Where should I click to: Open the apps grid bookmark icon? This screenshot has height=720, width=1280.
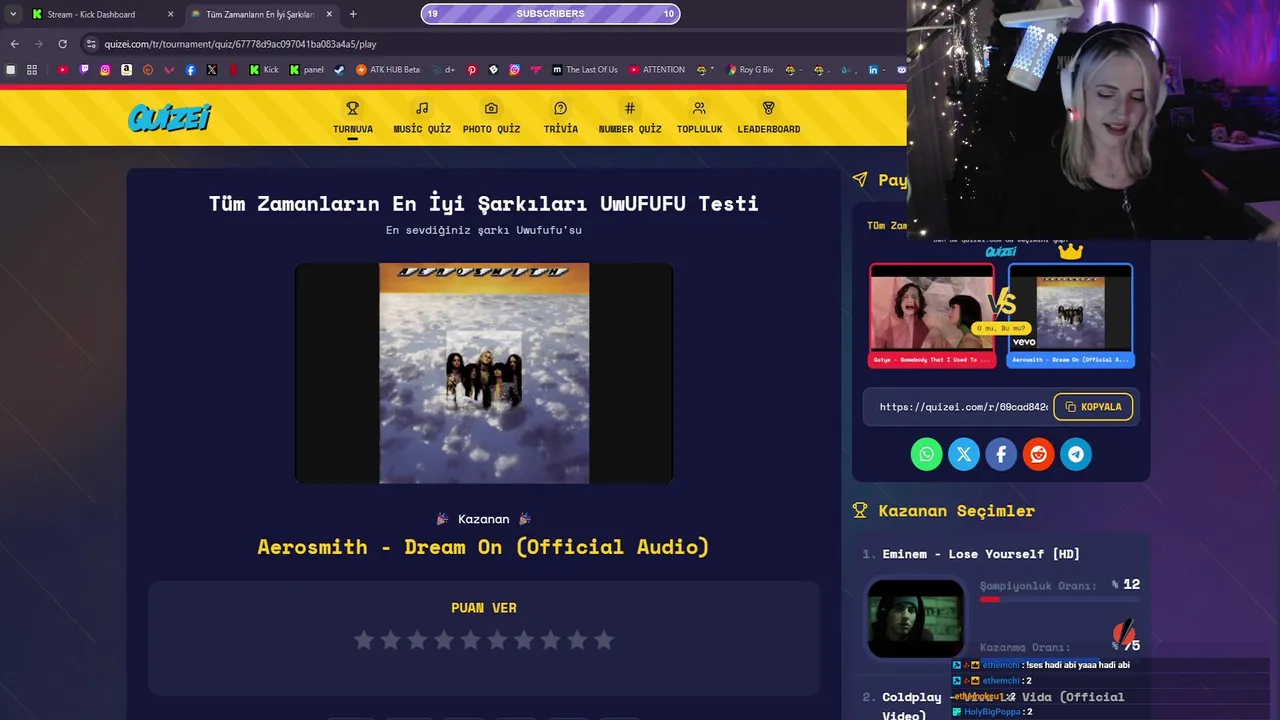(x=32, y=70)
